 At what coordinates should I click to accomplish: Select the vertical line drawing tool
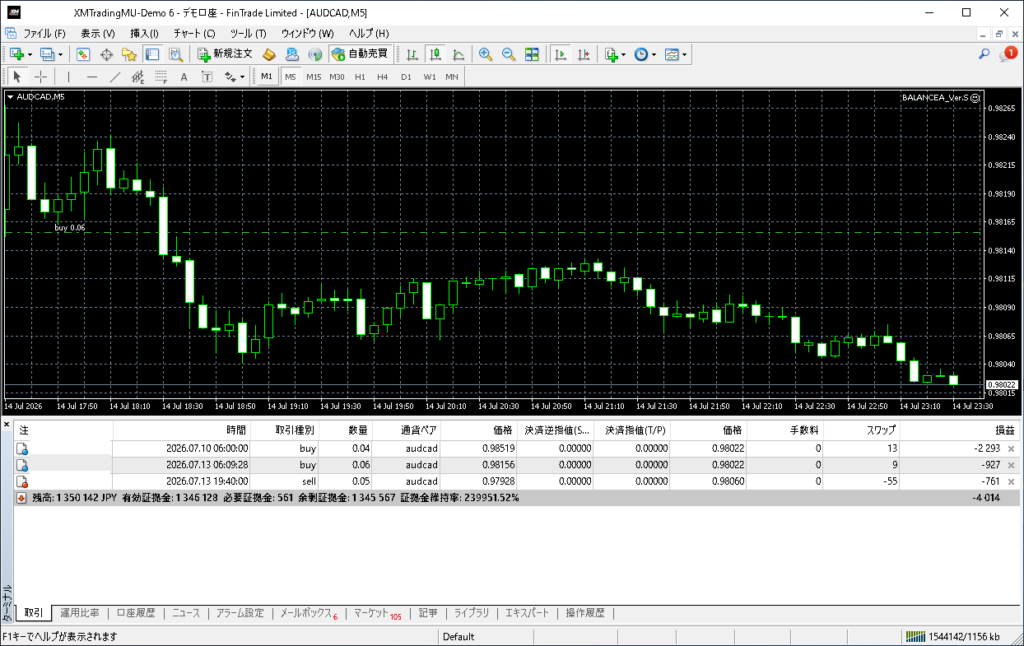(69, 77)
